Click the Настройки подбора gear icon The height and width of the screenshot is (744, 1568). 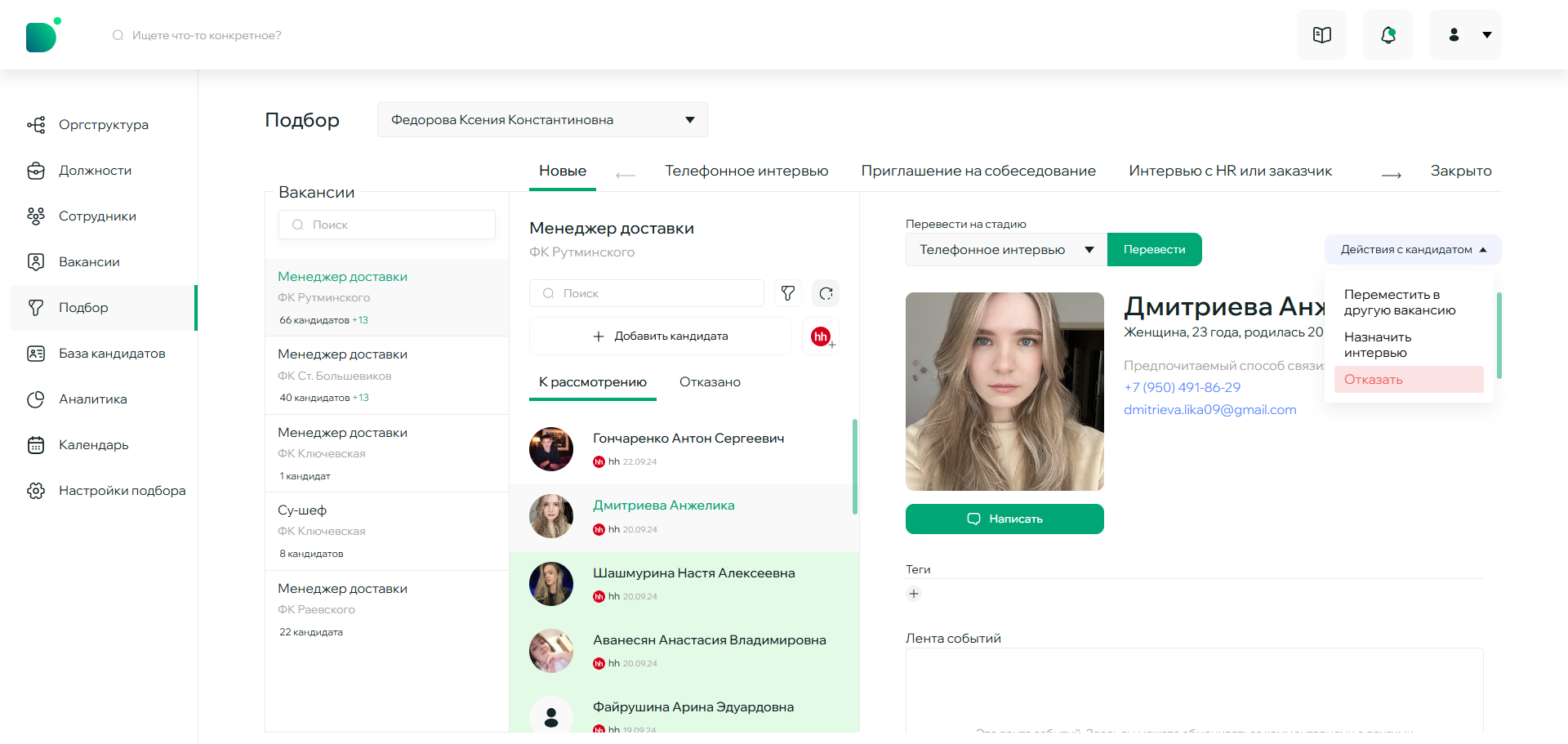(36, 491)
